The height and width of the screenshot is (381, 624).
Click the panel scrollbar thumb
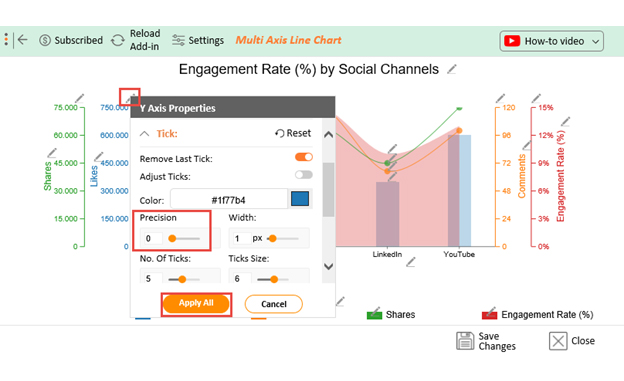tap(328, 190)
